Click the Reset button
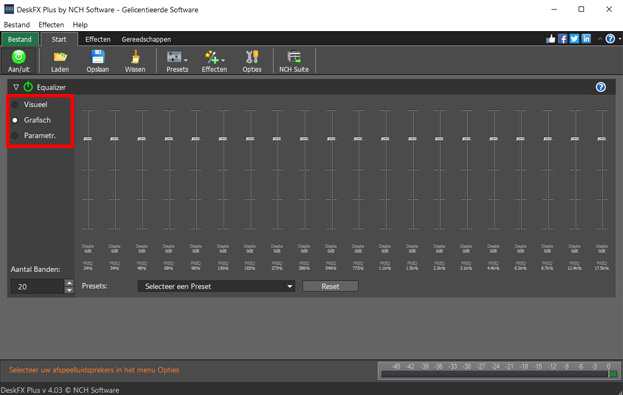The image size is (623, 395). pyautogui.click(x=330, y=286)
